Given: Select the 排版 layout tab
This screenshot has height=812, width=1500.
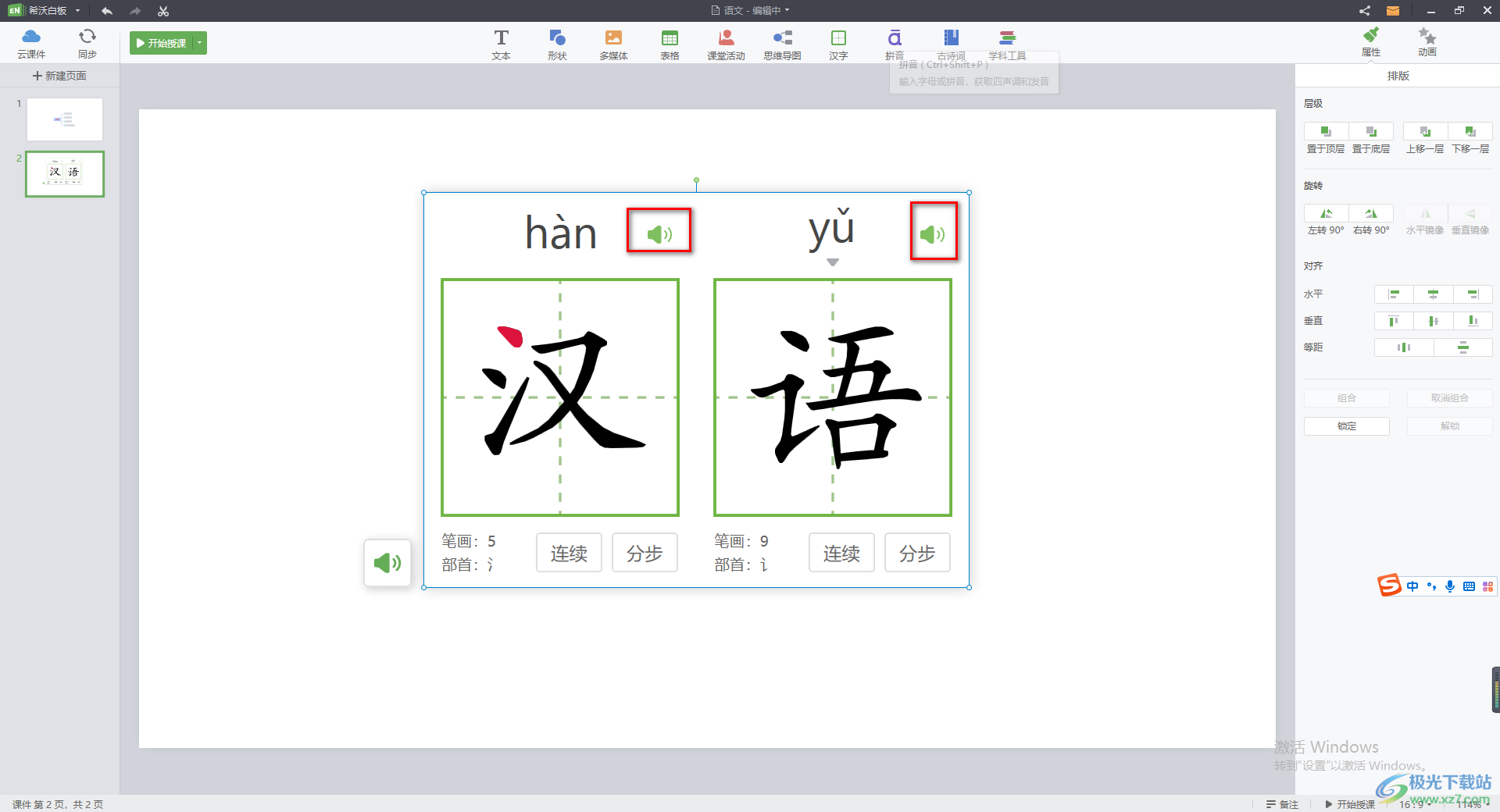Looking at the screenshot, I should pos(1398,76).
